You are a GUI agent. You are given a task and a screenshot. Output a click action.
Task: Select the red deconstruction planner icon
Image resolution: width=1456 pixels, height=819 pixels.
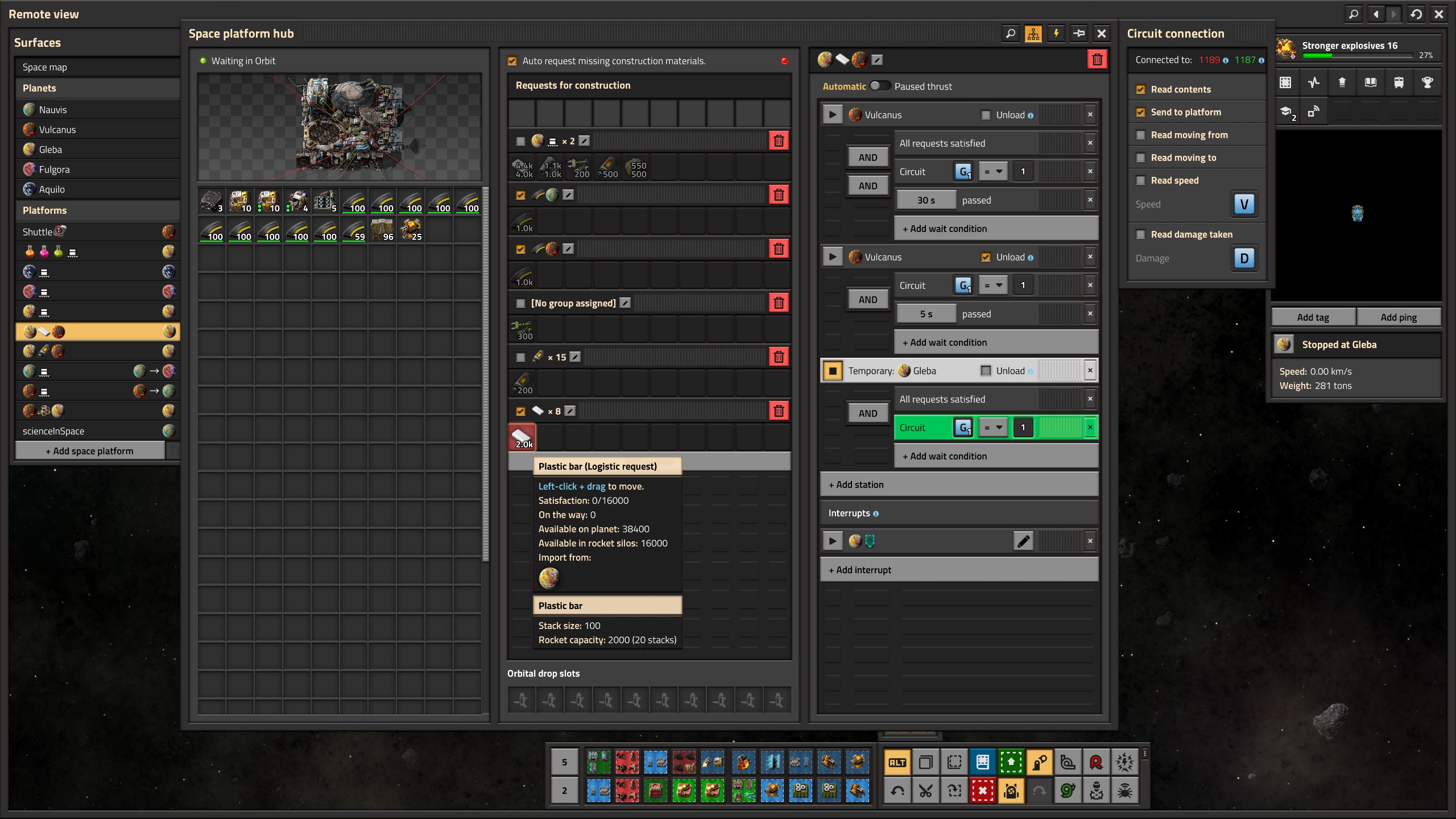point(983,791)
